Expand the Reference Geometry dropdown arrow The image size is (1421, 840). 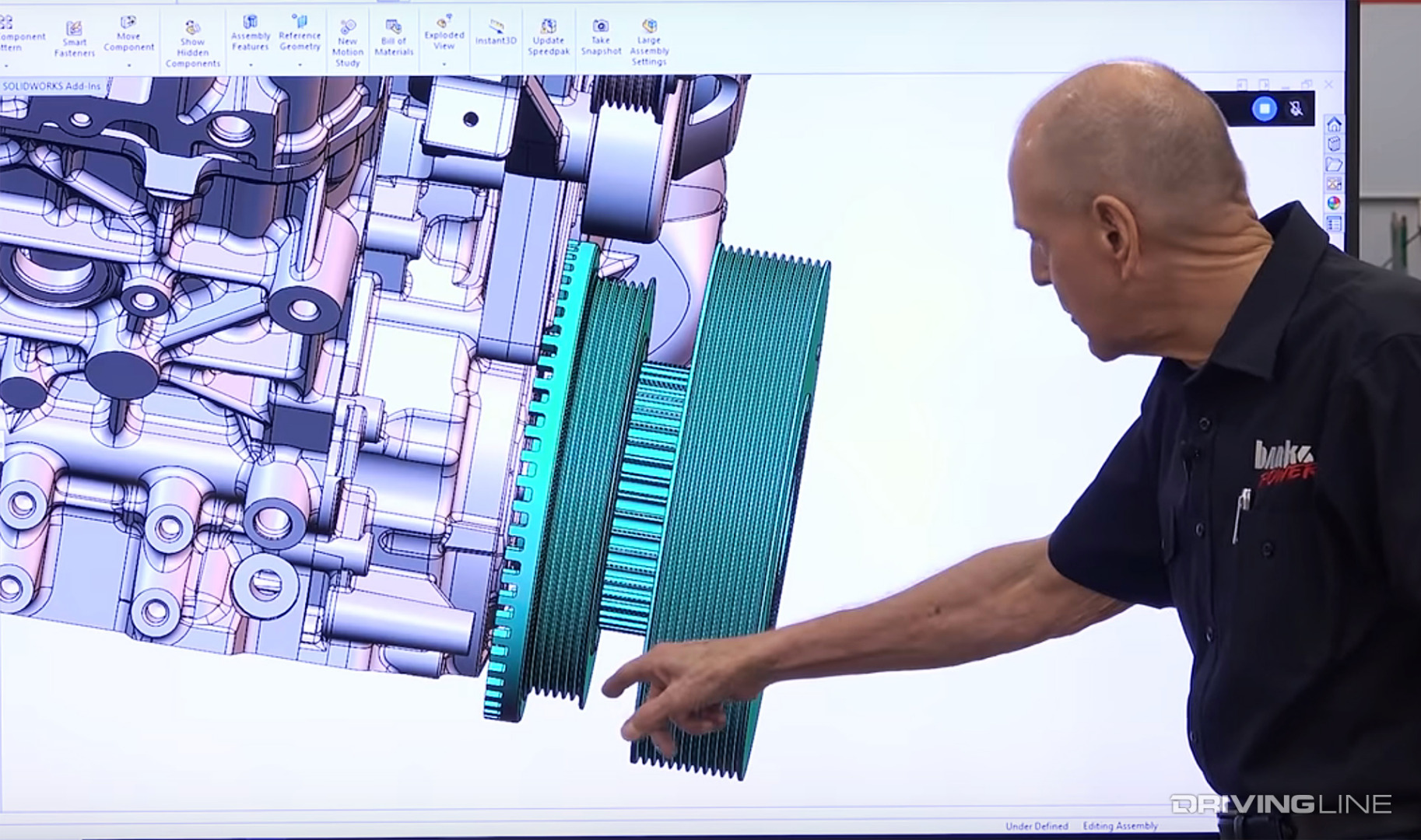300,65
